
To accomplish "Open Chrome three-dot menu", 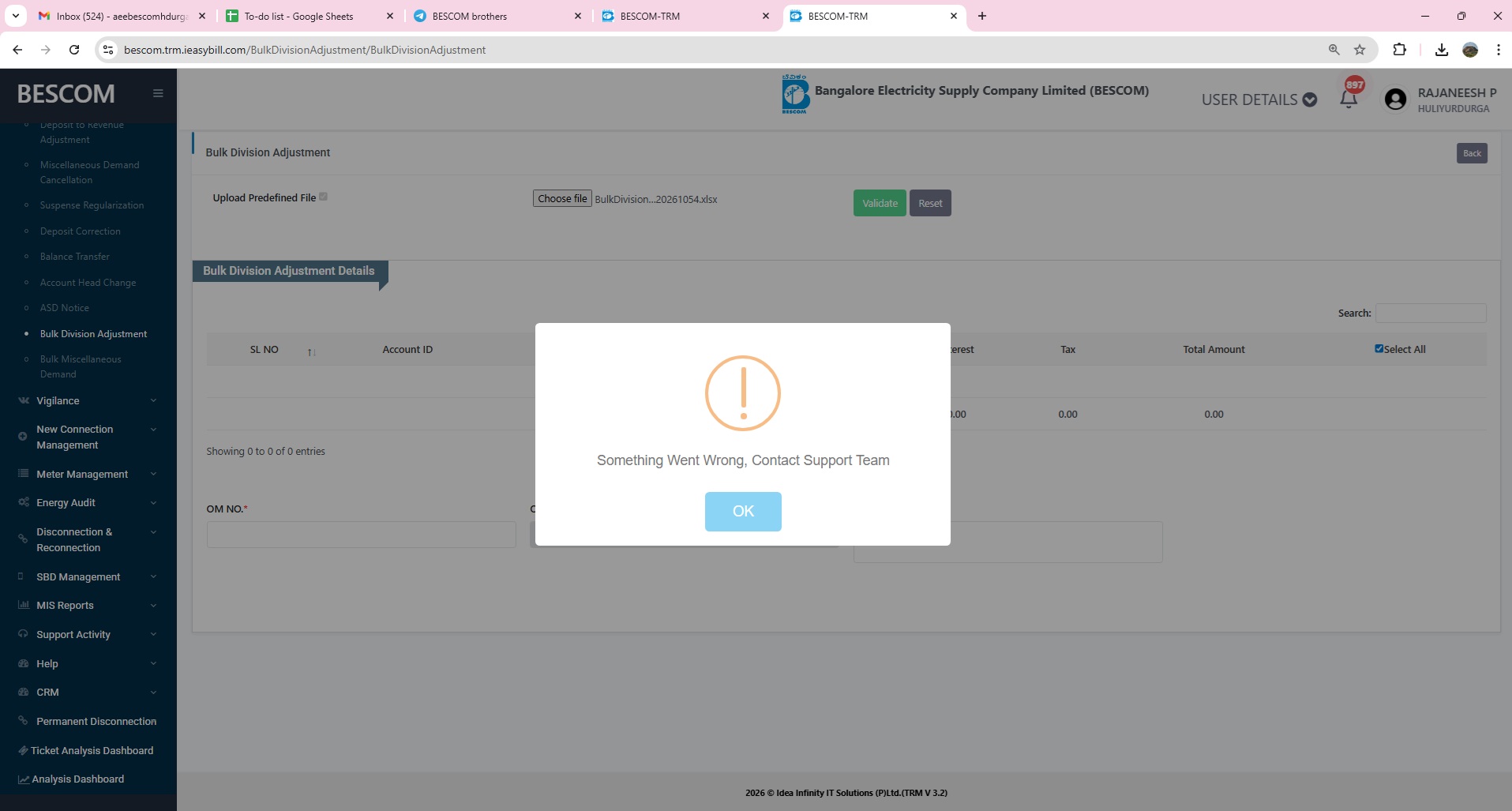I will (1498, 50).
